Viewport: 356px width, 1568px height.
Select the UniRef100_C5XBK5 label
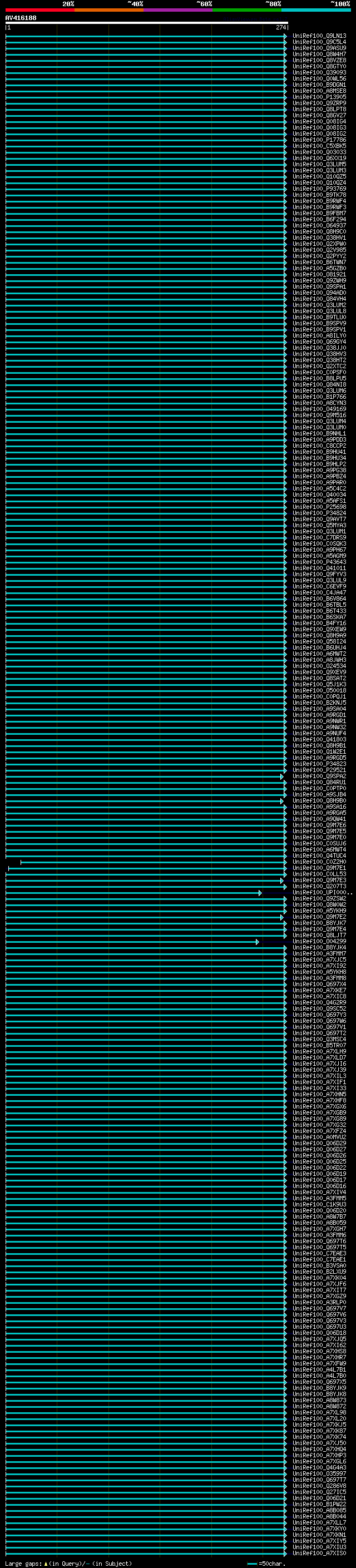point(319,146)
